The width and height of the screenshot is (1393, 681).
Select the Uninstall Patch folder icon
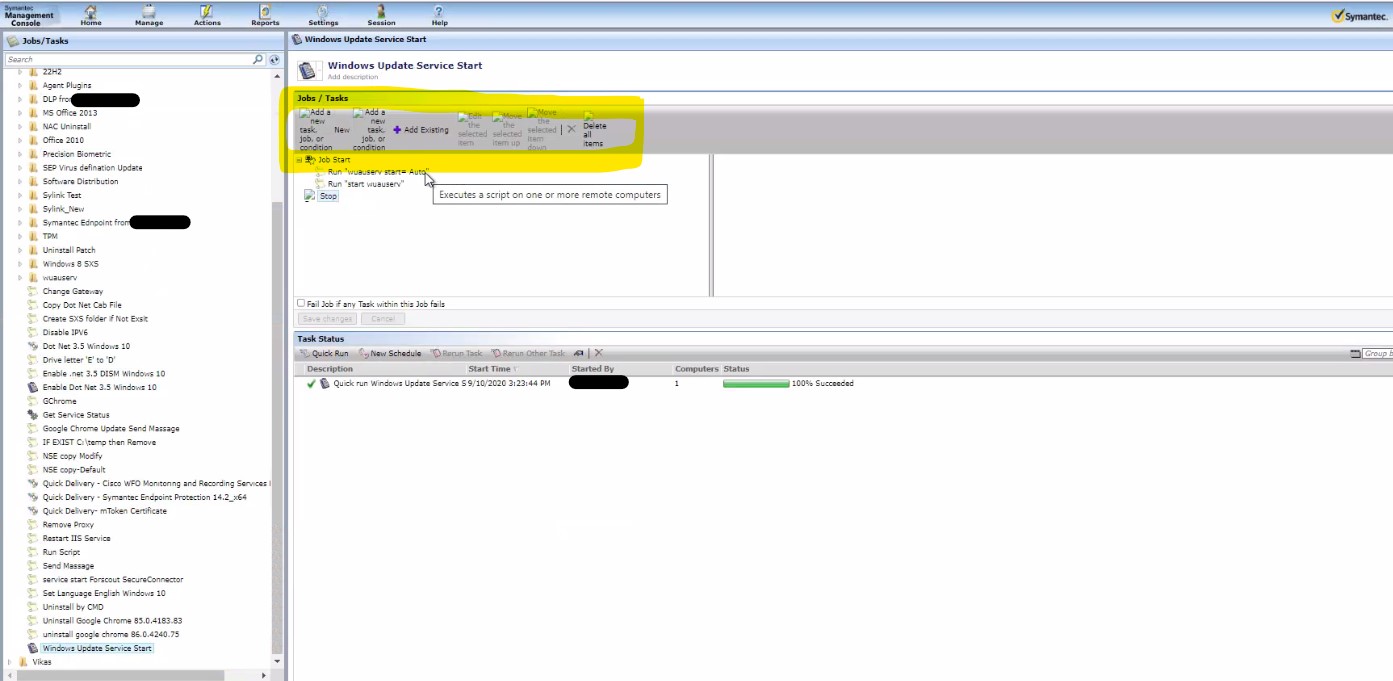[33, 250]
